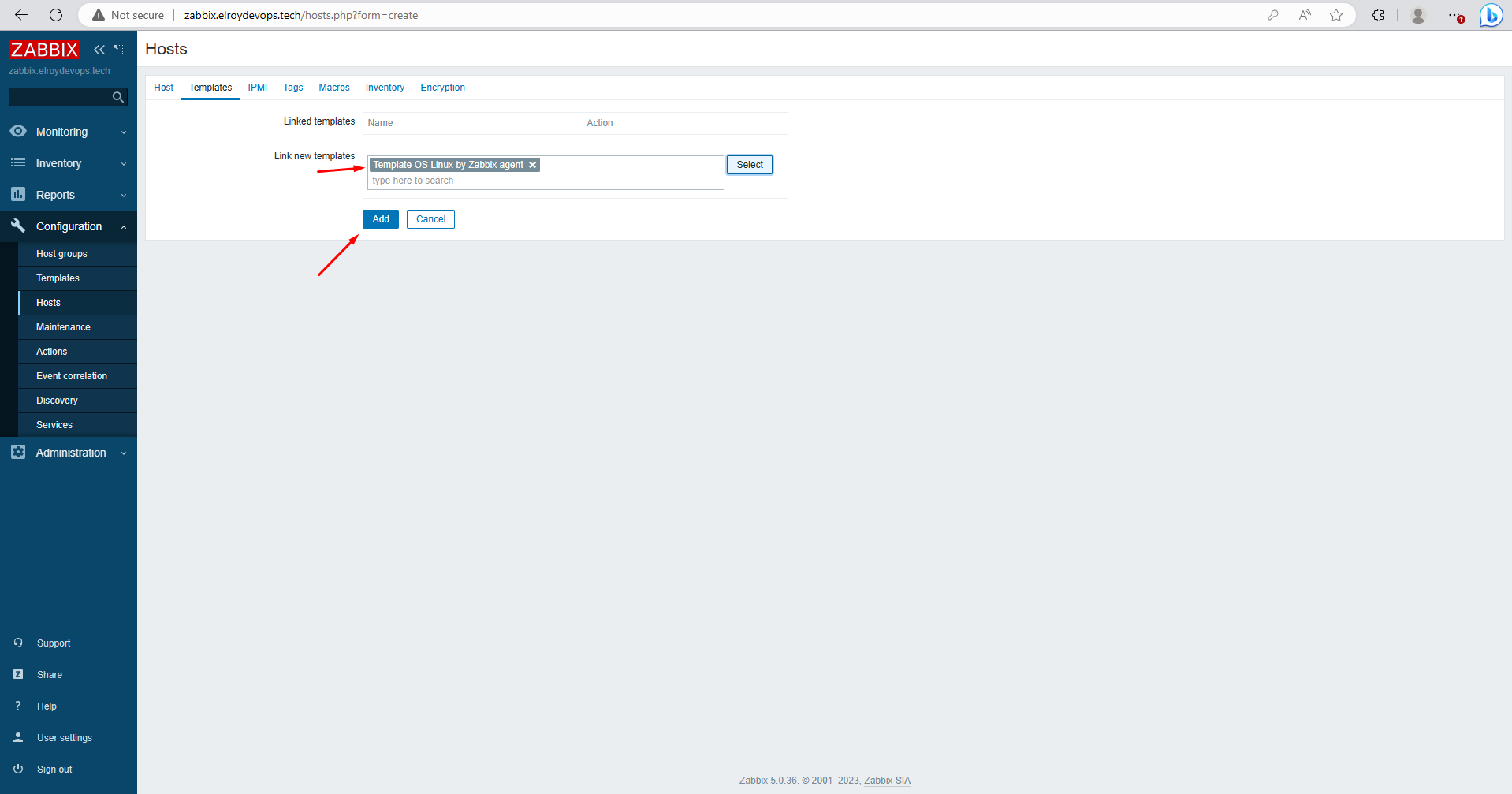Open browser extensions puzzle icon
1512x794 pixels.
tap(1378, 15)
